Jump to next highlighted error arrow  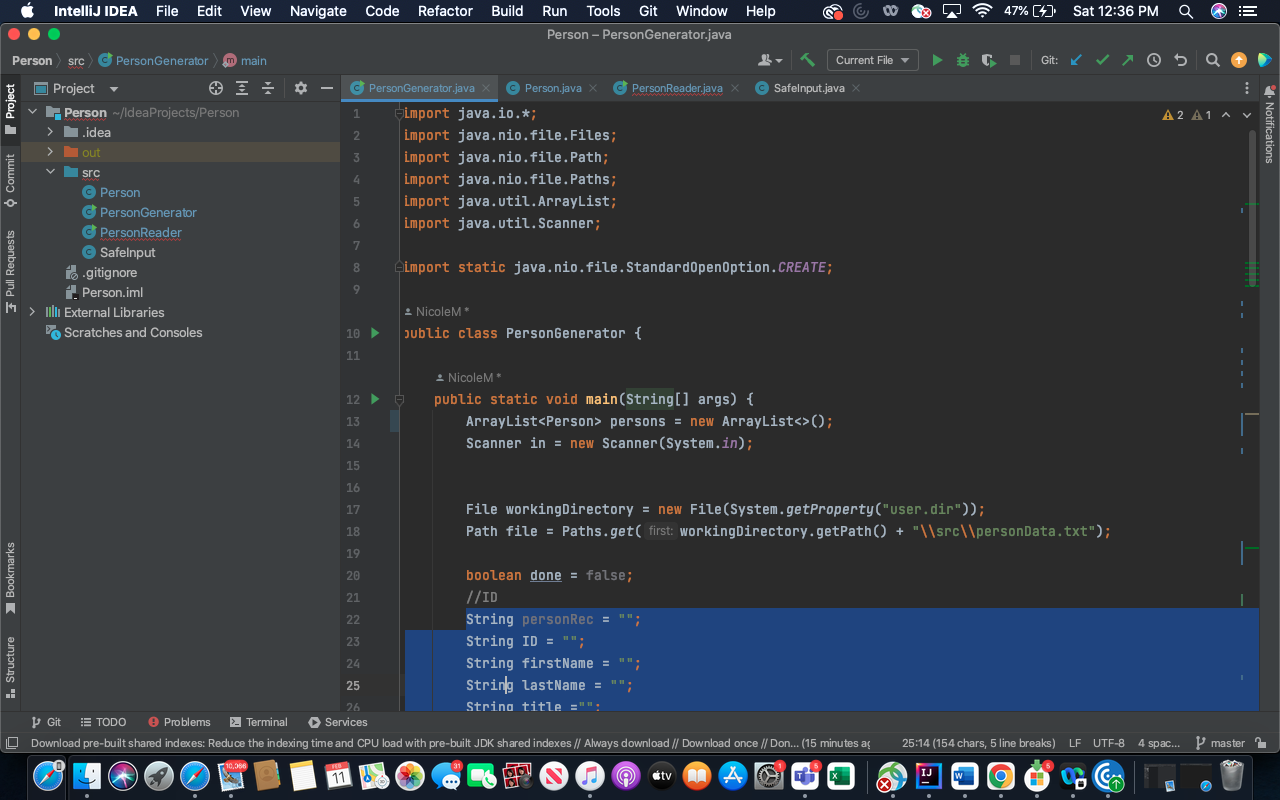pos(1247,115)
